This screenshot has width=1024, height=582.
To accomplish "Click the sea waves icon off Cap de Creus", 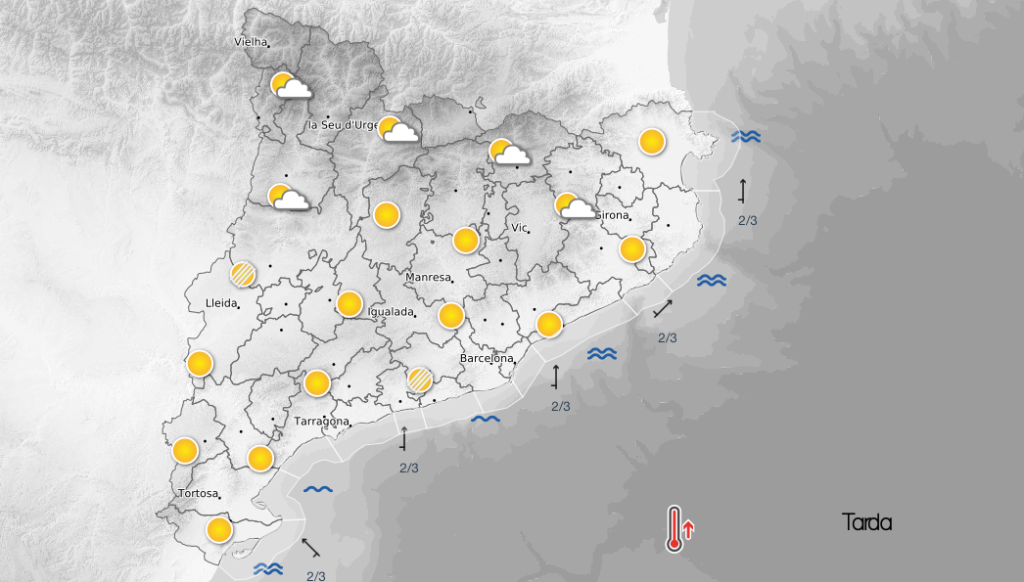I will (745, 136).
